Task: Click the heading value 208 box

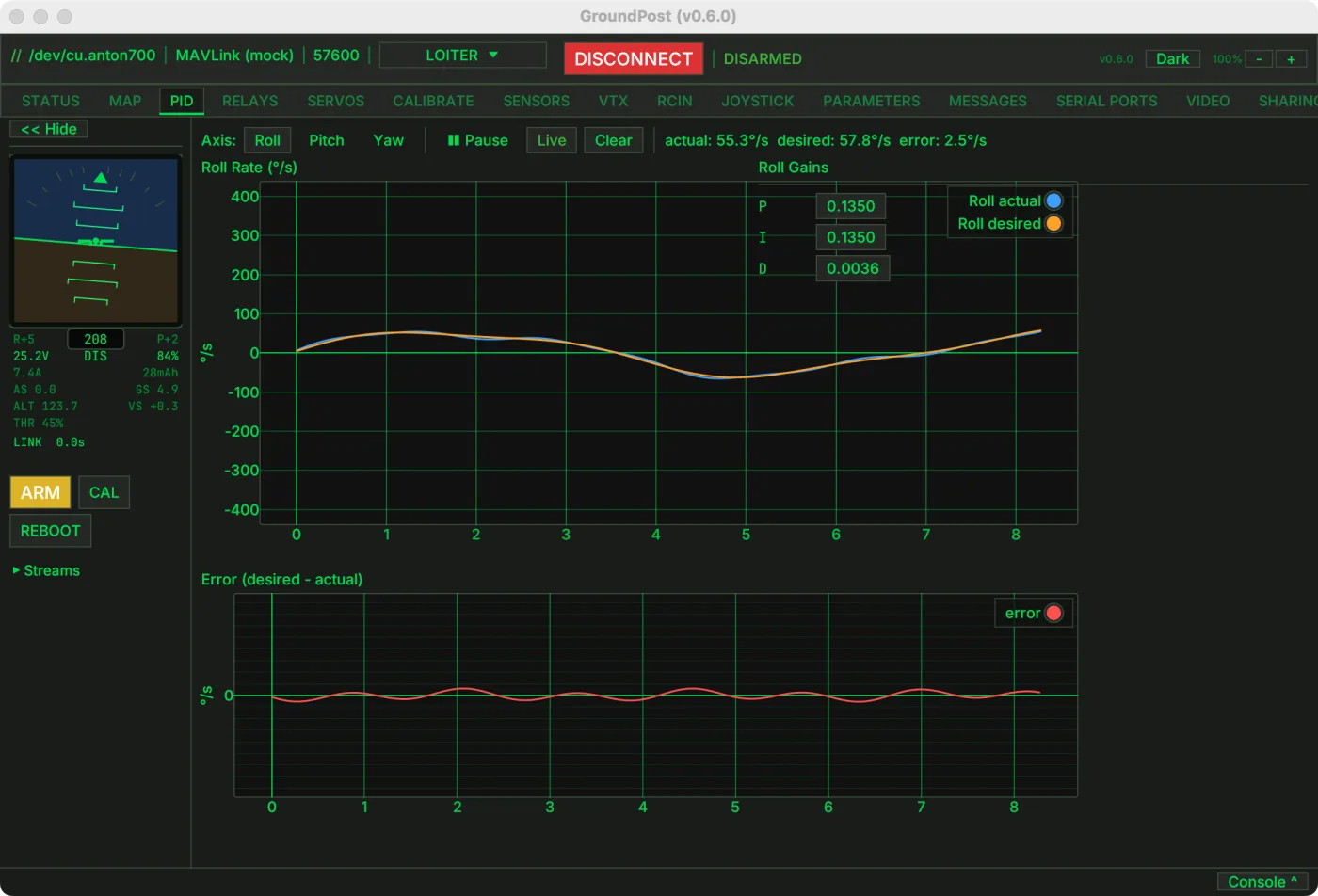Action: pyautogui.click(x=95, y=339)
